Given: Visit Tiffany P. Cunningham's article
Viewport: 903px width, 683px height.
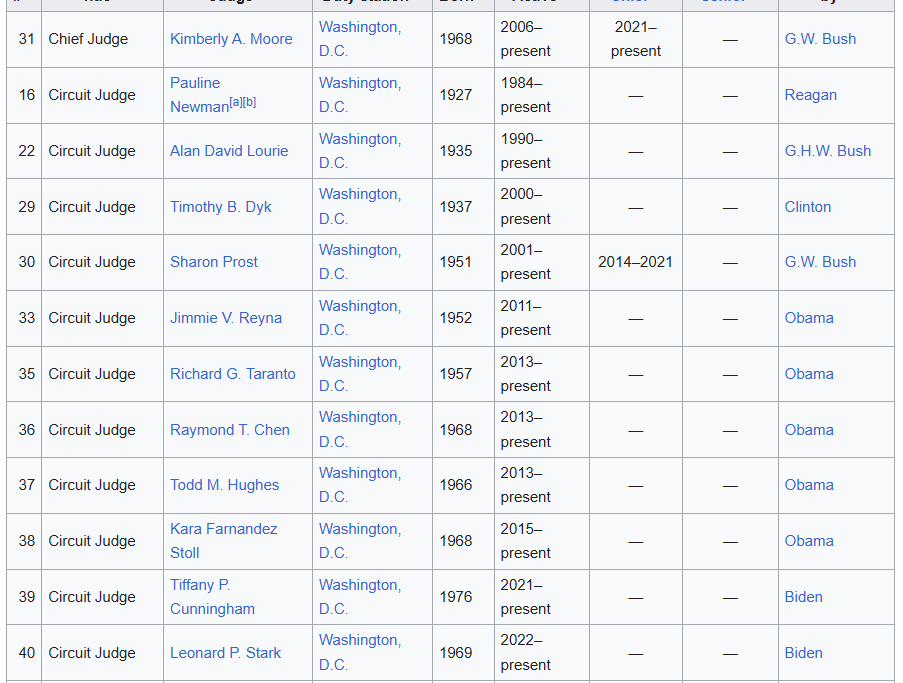Looking at the screenshot, I should (212, 597).
